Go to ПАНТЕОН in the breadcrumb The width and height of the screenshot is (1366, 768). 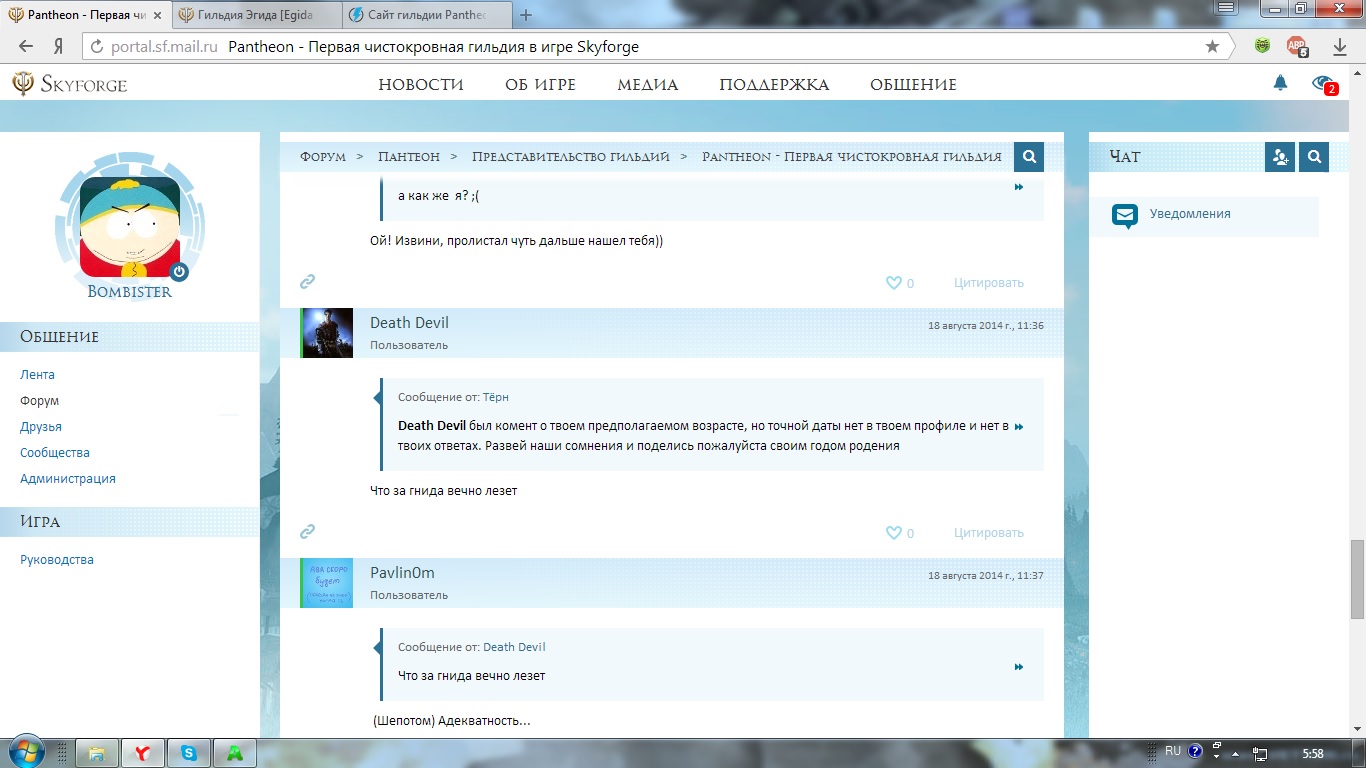(409, 157)
